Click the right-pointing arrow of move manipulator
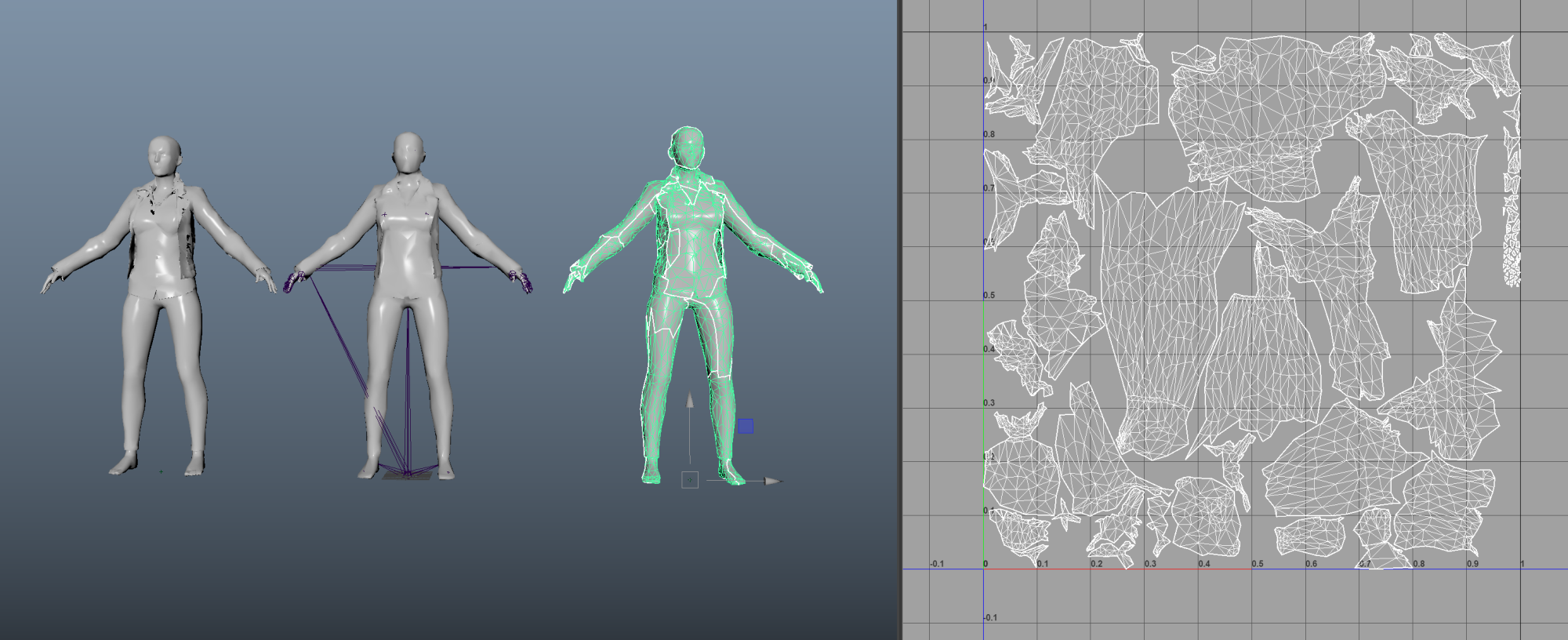 click(774, 481)
